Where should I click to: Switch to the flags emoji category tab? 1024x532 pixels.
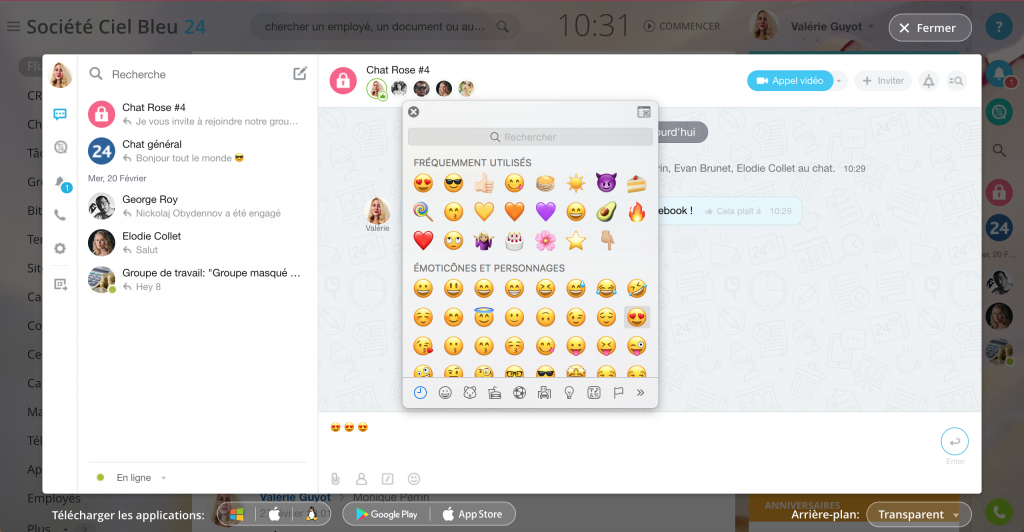coord(617,393)
